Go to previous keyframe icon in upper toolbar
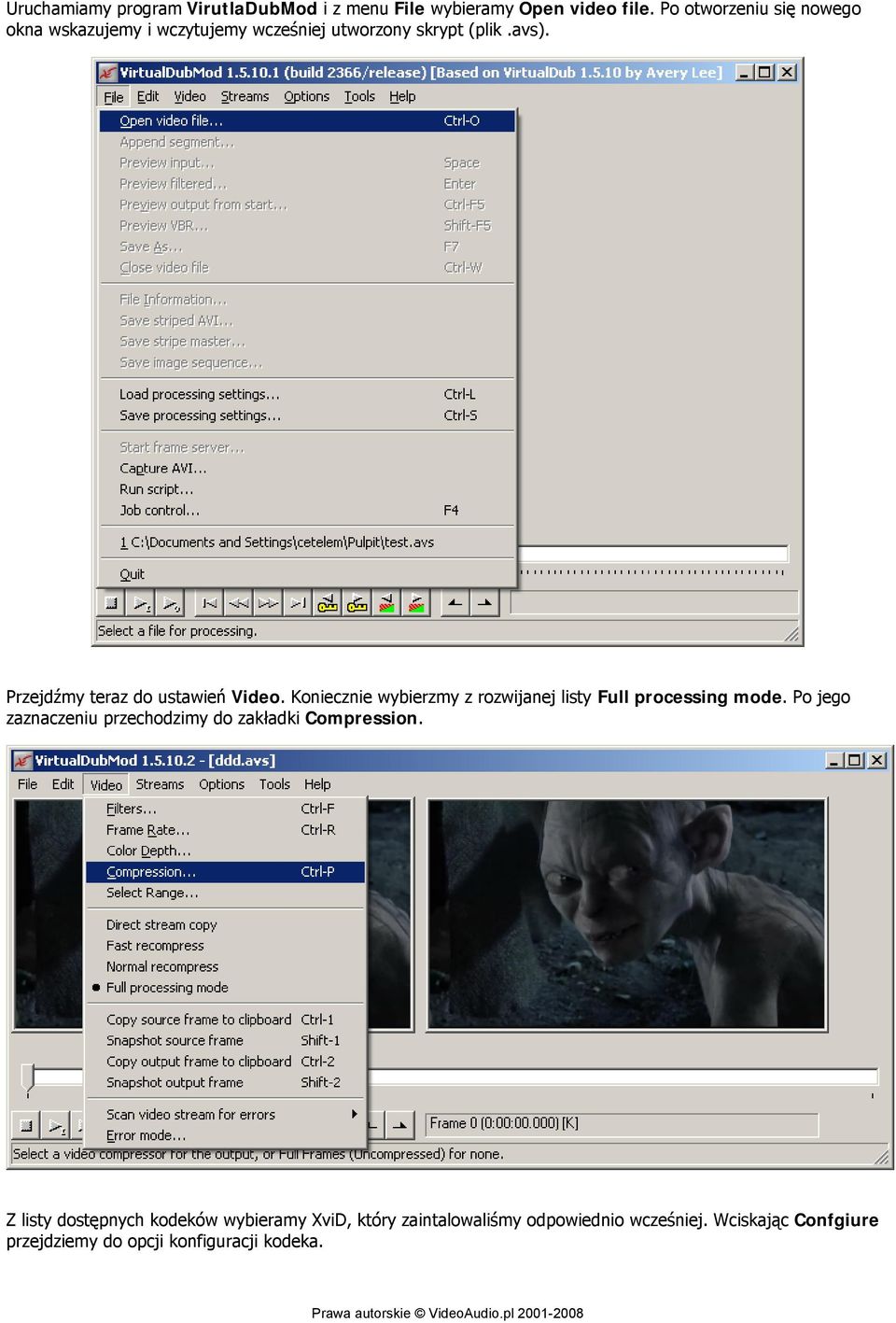Image resolution: width=896 pixels, height=1323 pixels. click(x=328, y=603)
